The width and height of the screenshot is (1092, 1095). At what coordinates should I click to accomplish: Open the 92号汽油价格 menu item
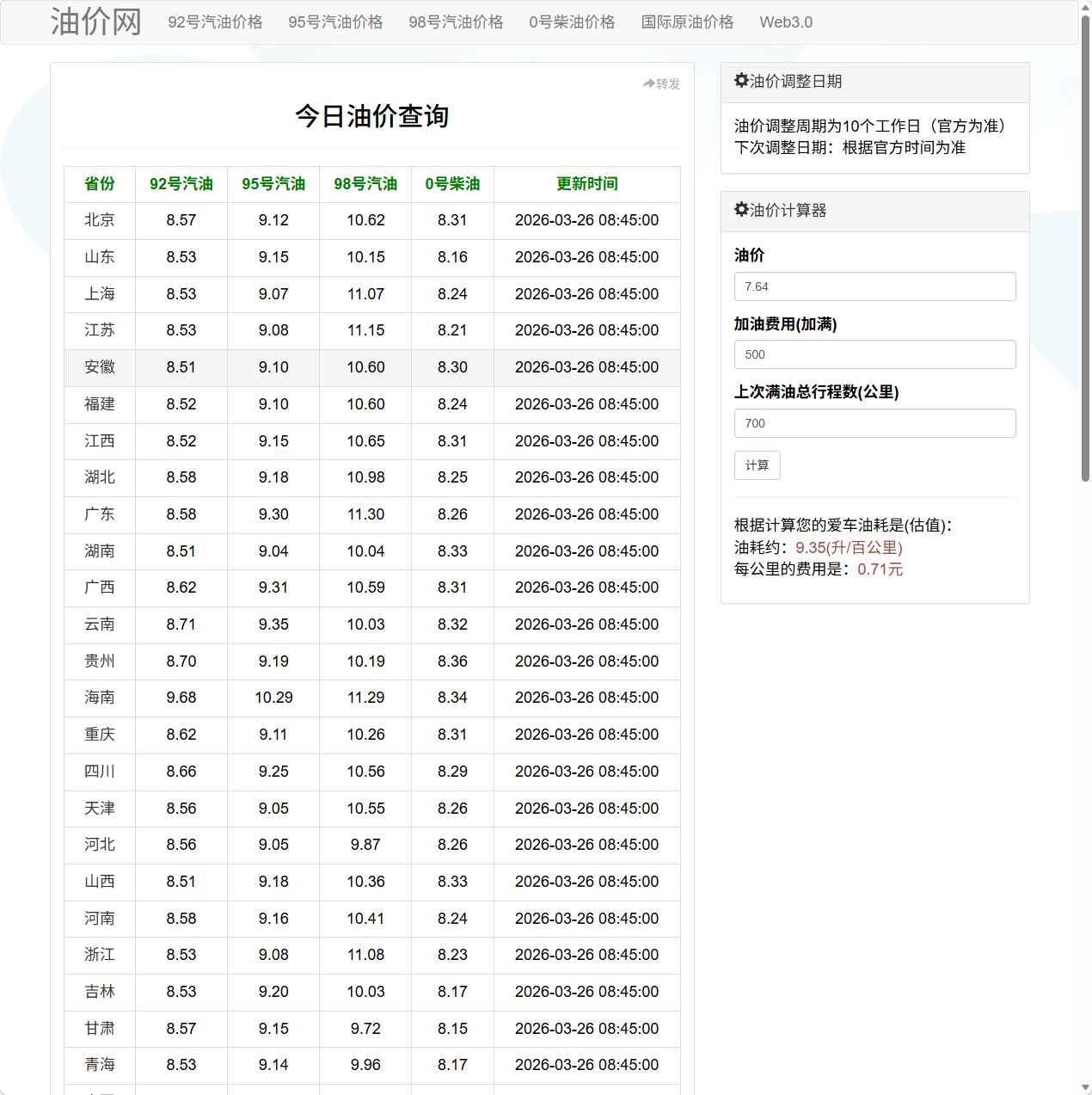(215, 22)
